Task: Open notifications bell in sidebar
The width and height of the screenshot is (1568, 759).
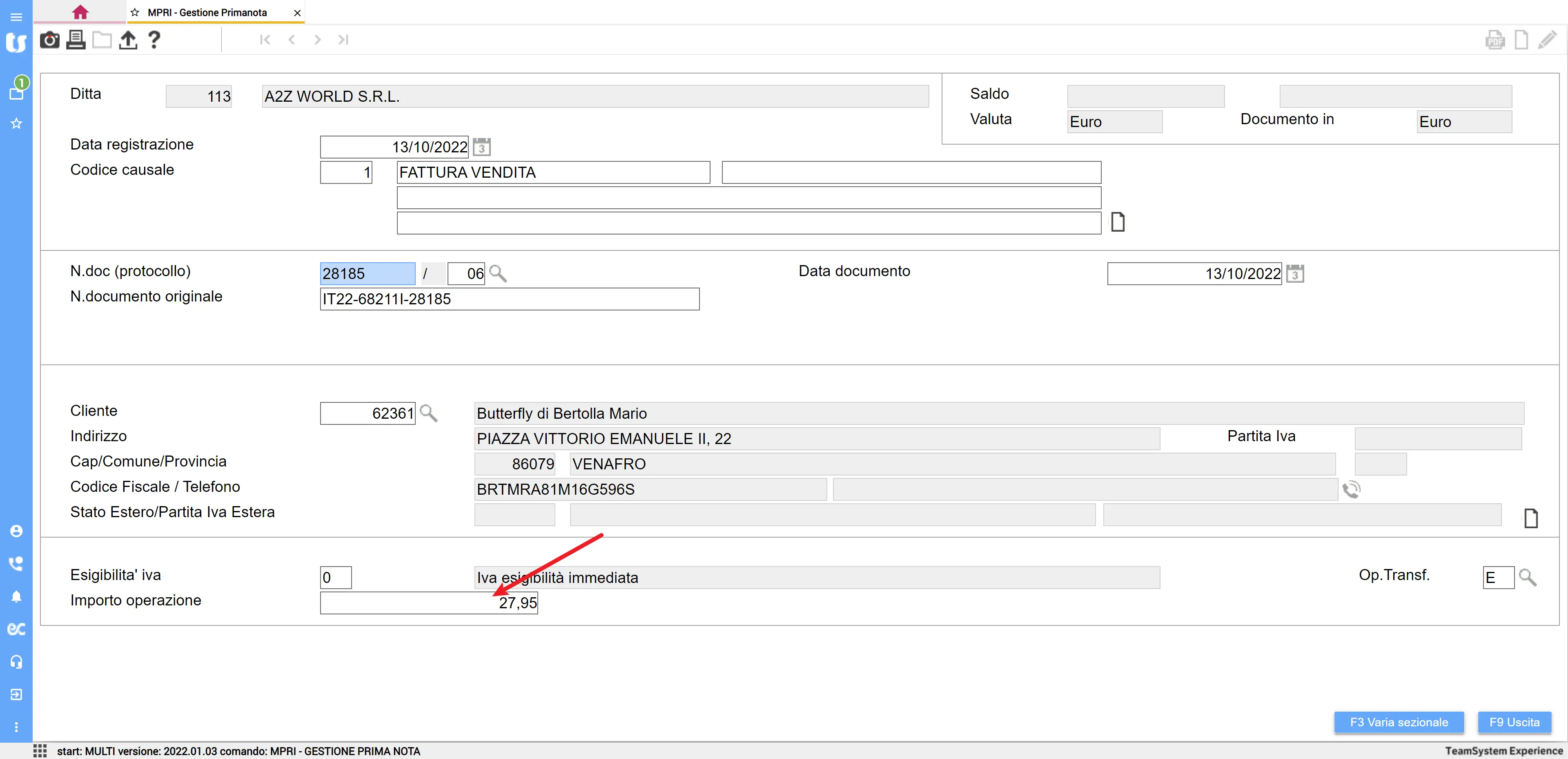Action: (x=16, y=596)
